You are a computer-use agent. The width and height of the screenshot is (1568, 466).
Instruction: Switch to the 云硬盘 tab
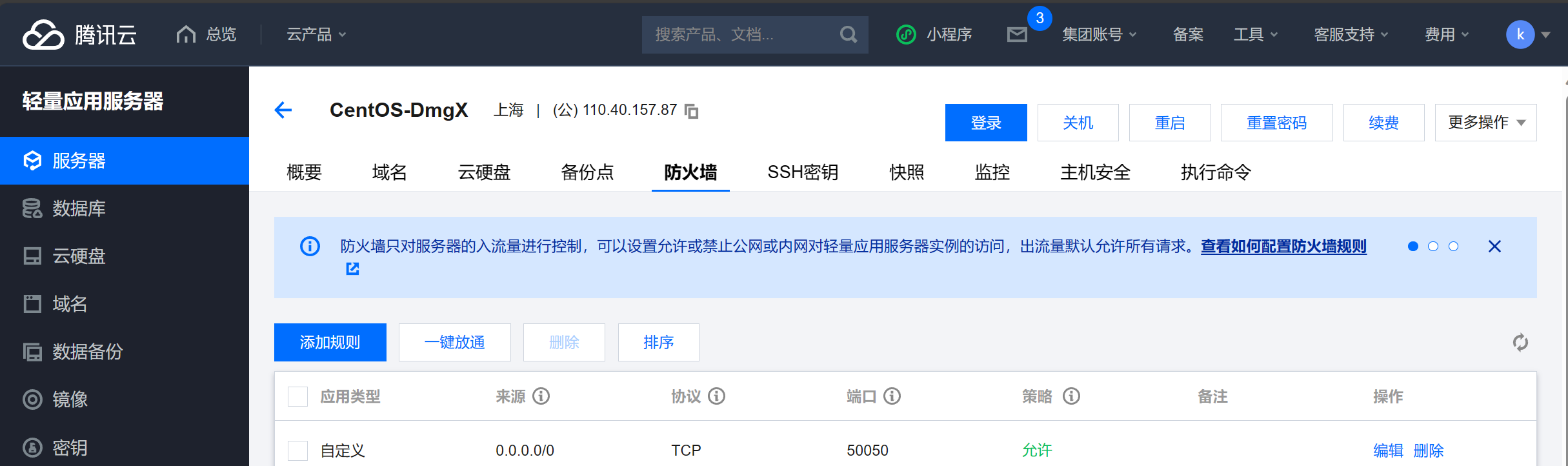[x=484, y=172]
